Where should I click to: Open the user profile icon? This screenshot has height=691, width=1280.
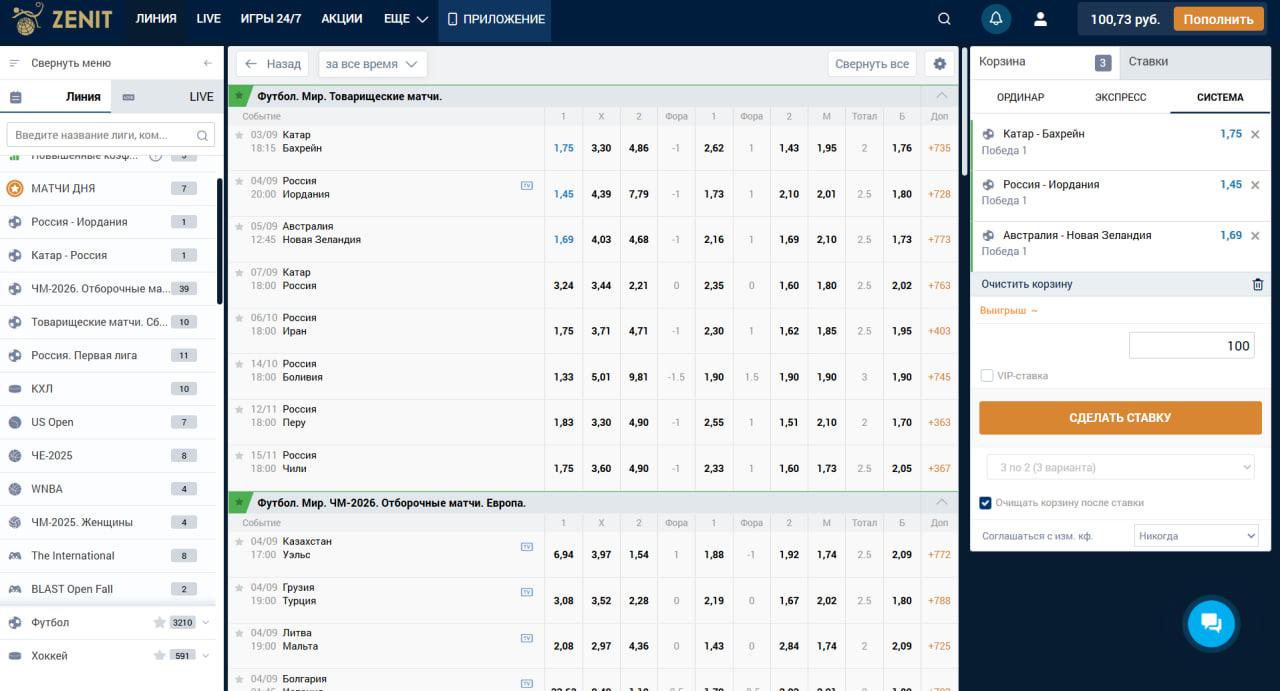click(1040, 19)
